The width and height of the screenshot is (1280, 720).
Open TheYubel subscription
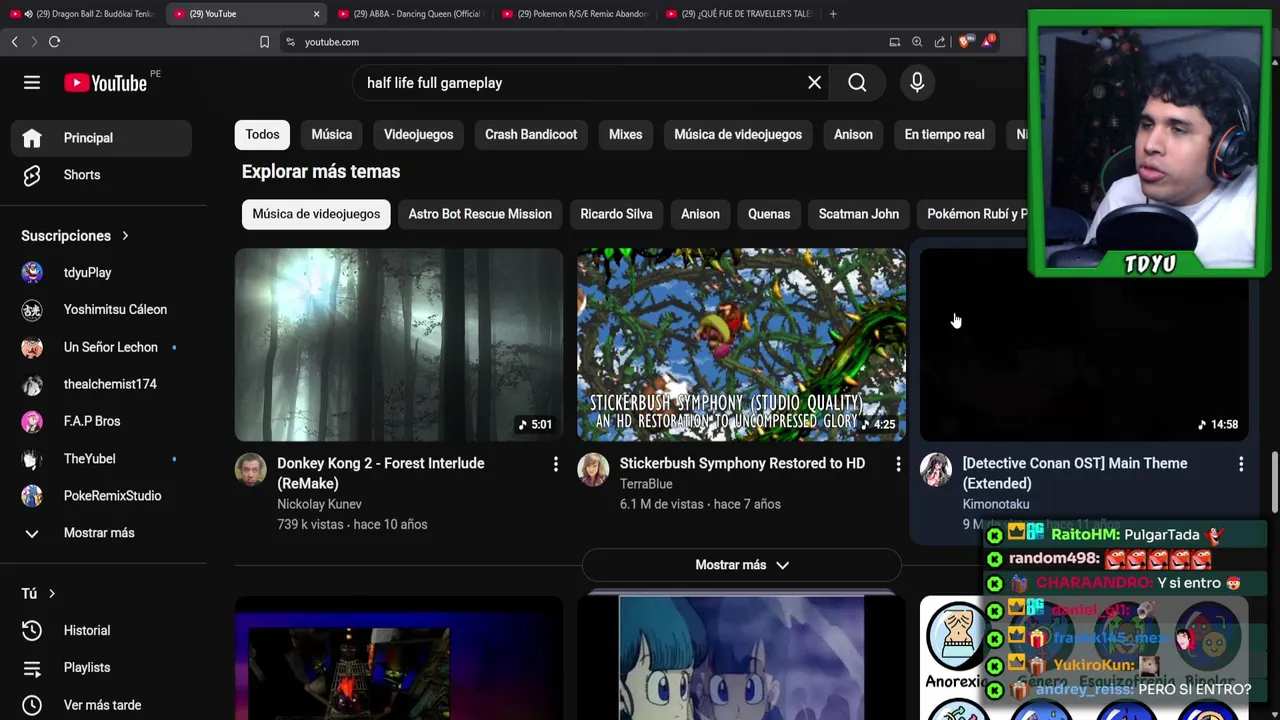[101, 459]
